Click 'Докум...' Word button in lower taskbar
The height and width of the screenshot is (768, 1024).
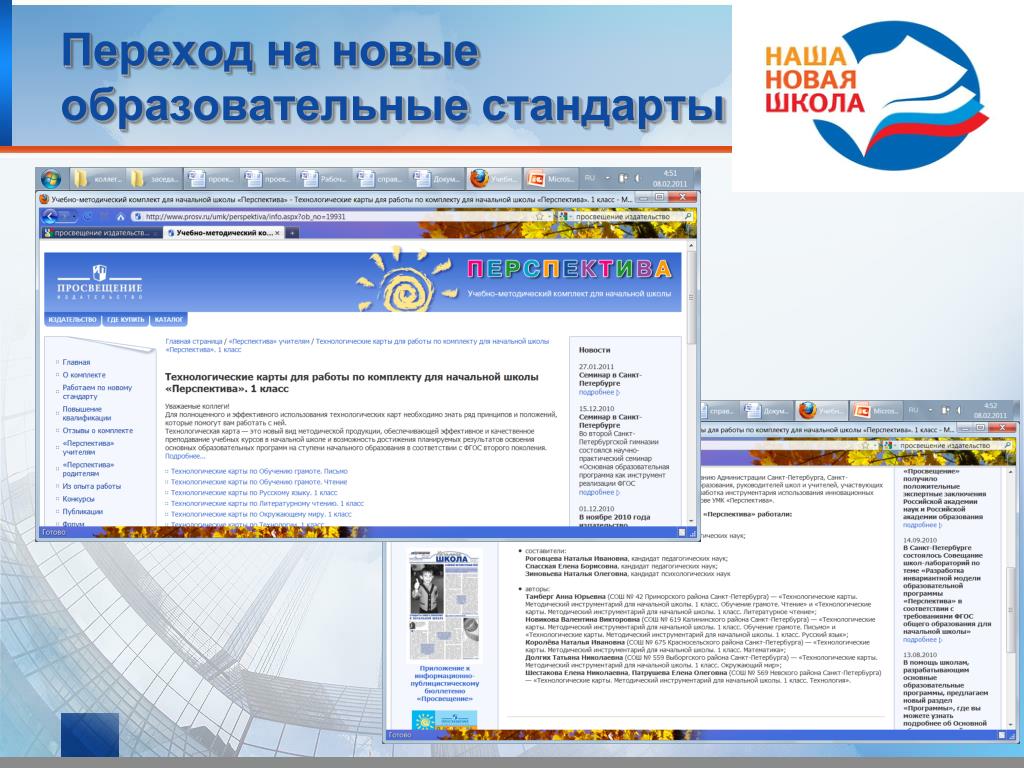(767, 411)
